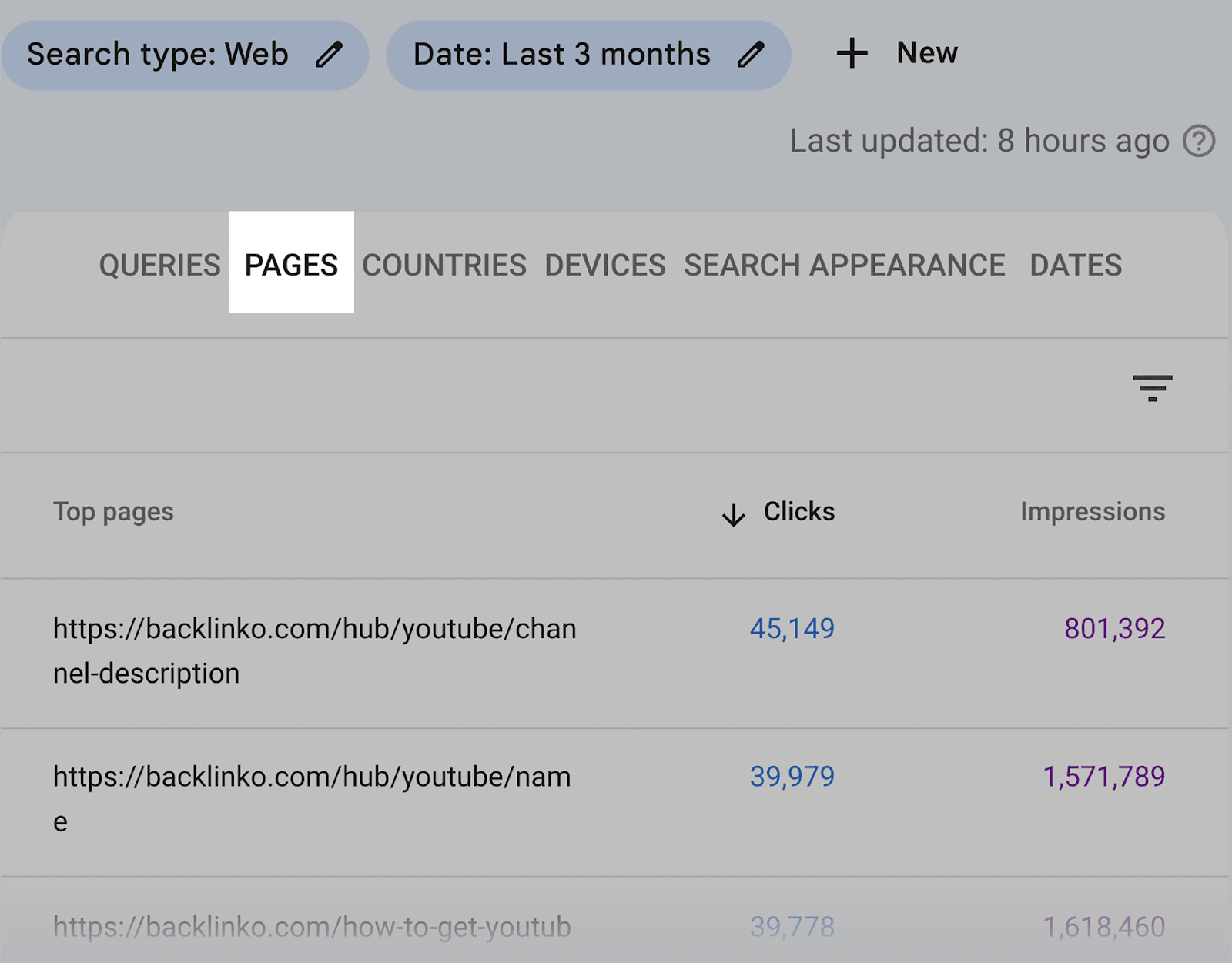Sort by the Clicks column header

click(798, 512)
